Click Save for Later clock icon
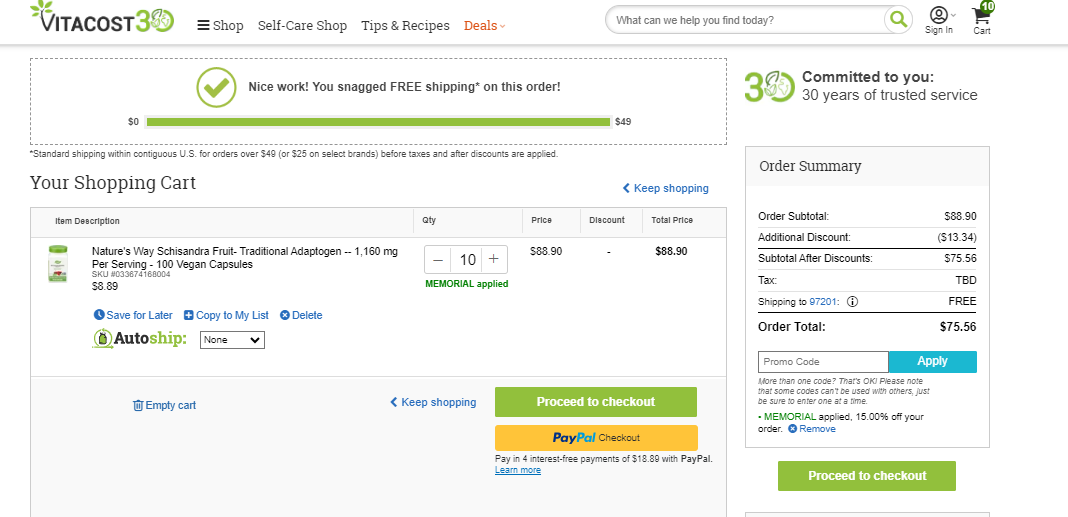 pyautogui.click(x=99, y=315)
